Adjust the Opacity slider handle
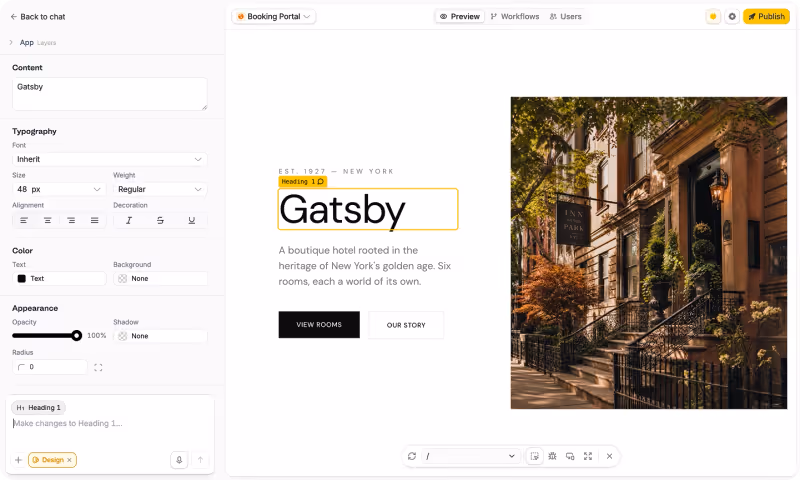This screenshot has height=480, width=800. click(x=77, y=336)
